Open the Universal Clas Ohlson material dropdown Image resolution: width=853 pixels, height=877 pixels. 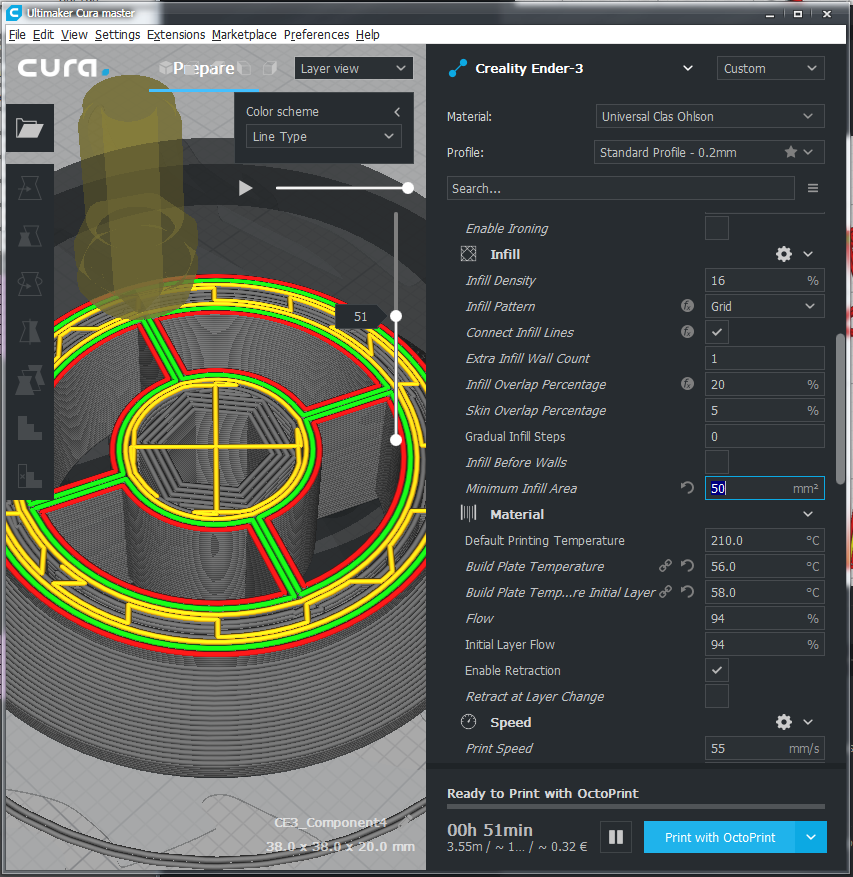click(710, 116)
